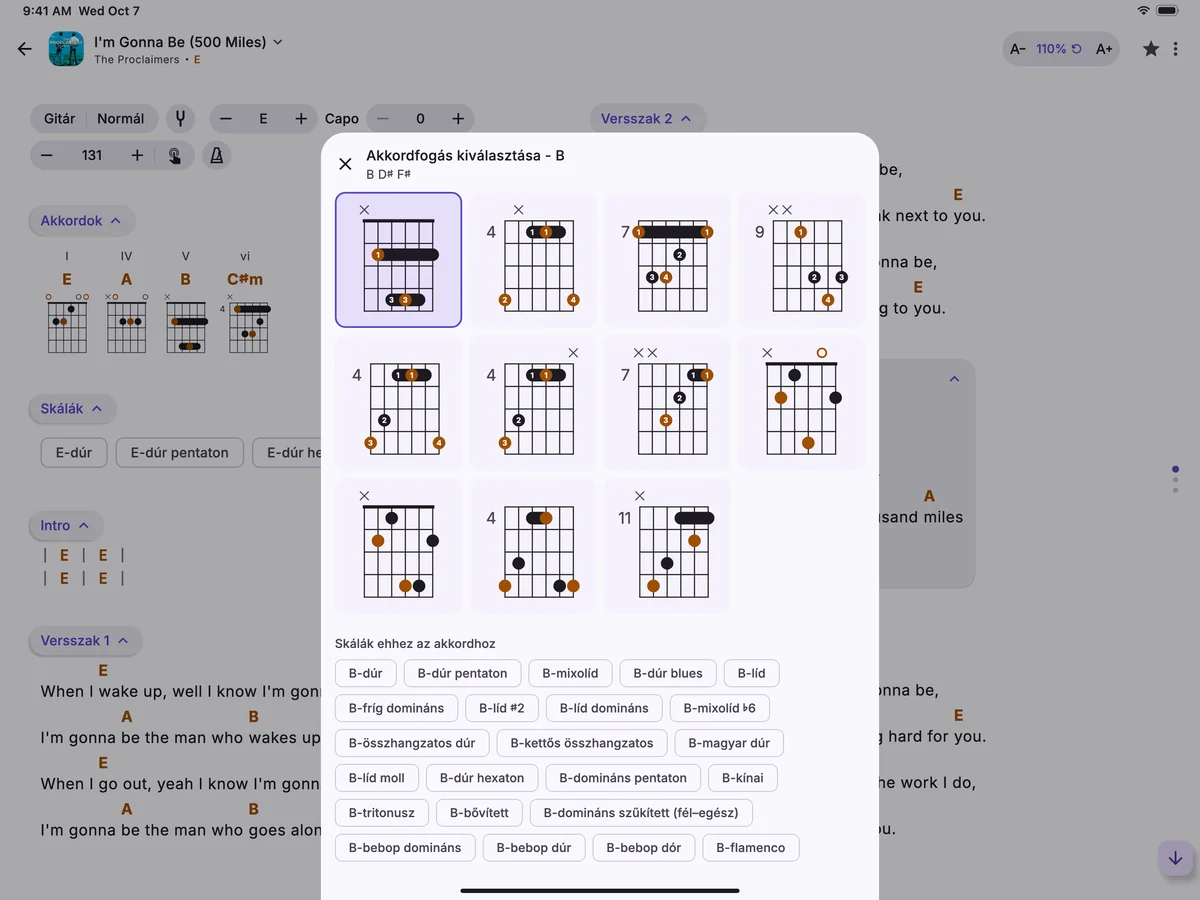This screenshot has height=900, width=1200.
Task: Pick the B fingering with an open string
Action: pyautogui.click(x=802, y=403)
